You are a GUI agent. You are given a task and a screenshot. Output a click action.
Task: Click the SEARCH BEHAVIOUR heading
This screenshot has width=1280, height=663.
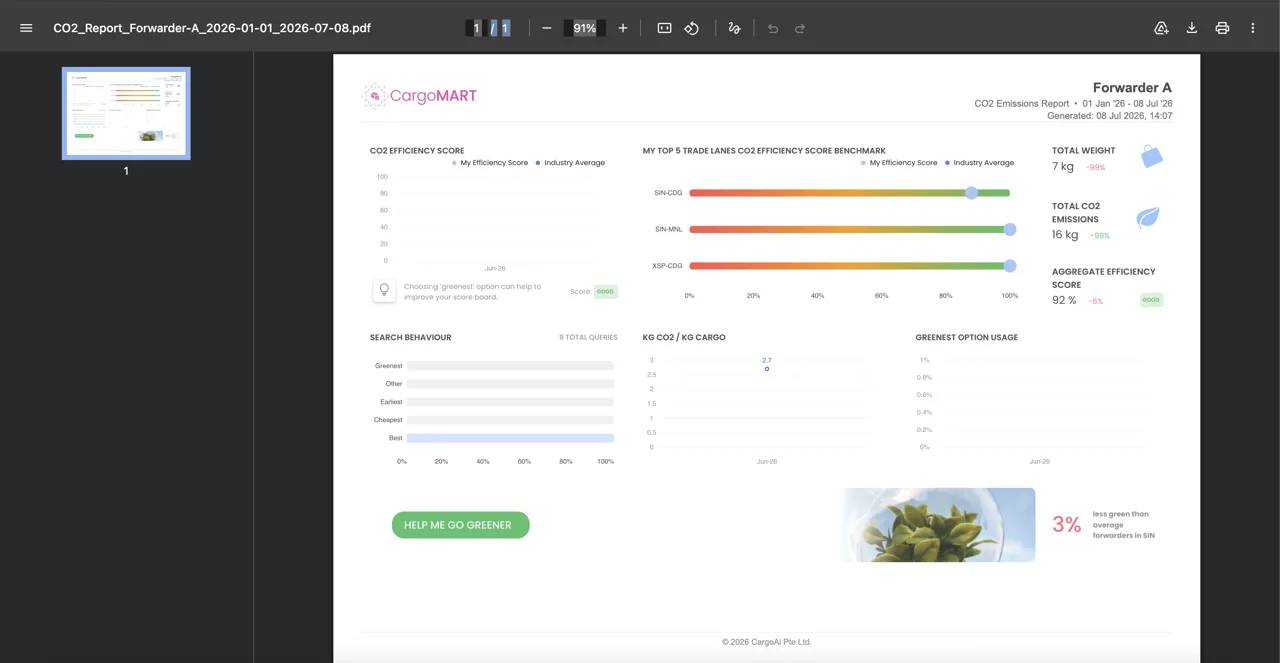[410, 337]
